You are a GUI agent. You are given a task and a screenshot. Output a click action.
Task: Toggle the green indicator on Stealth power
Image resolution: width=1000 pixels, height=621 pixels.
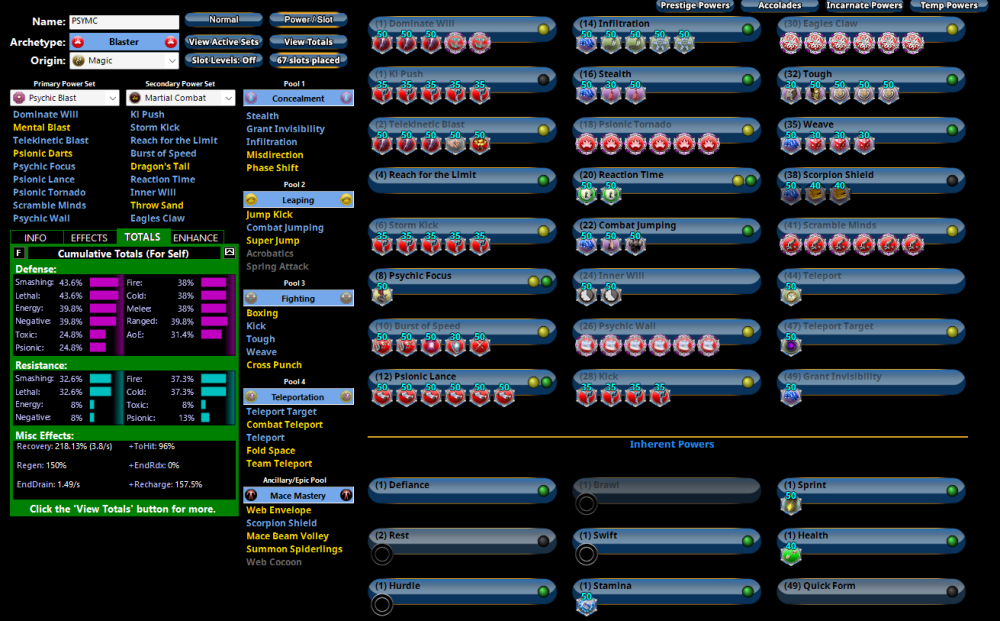[x=747, y=79]
